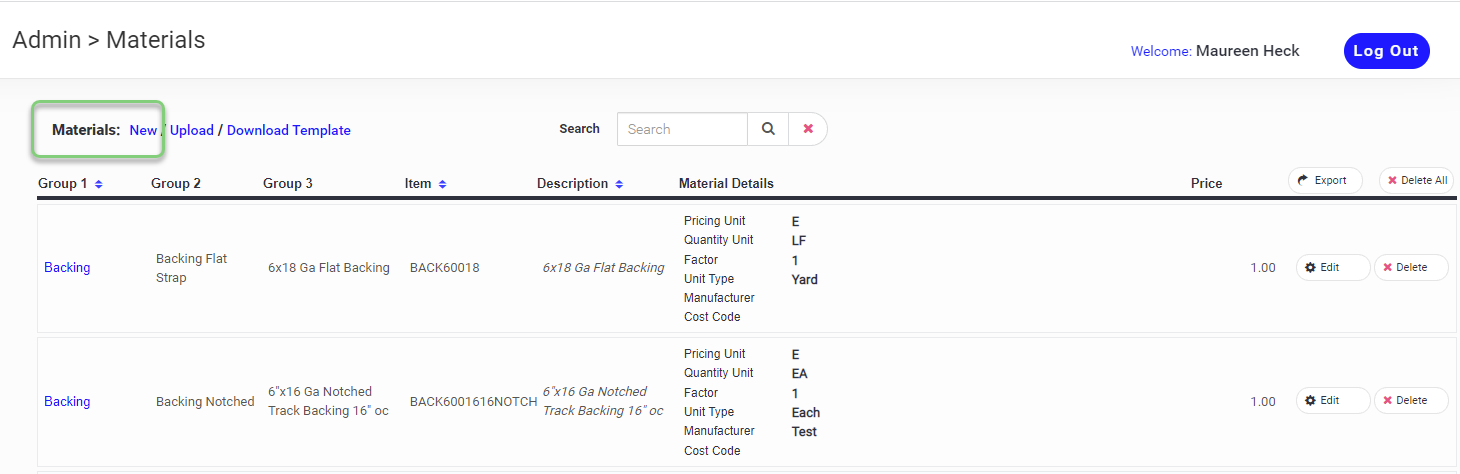Click the Price column header
This screenshot has width=1460, height=474.
[x=1206, y=184]
